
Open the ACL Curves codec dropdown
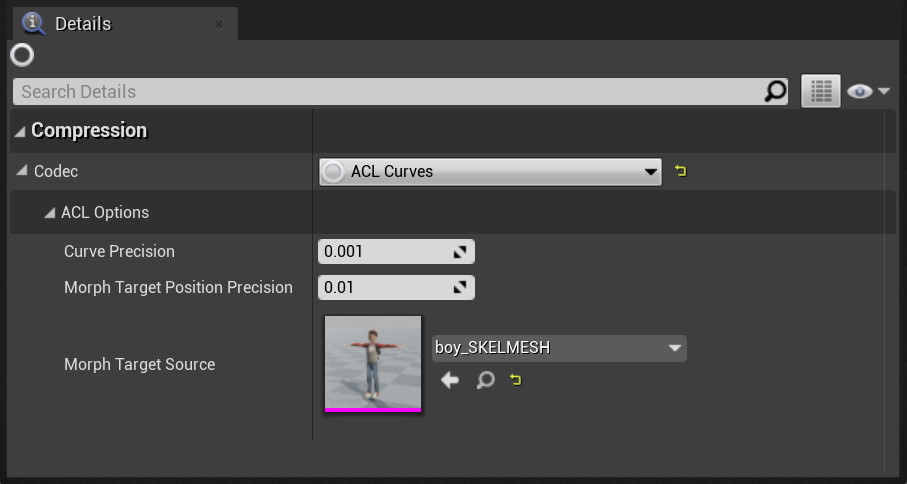490,172
